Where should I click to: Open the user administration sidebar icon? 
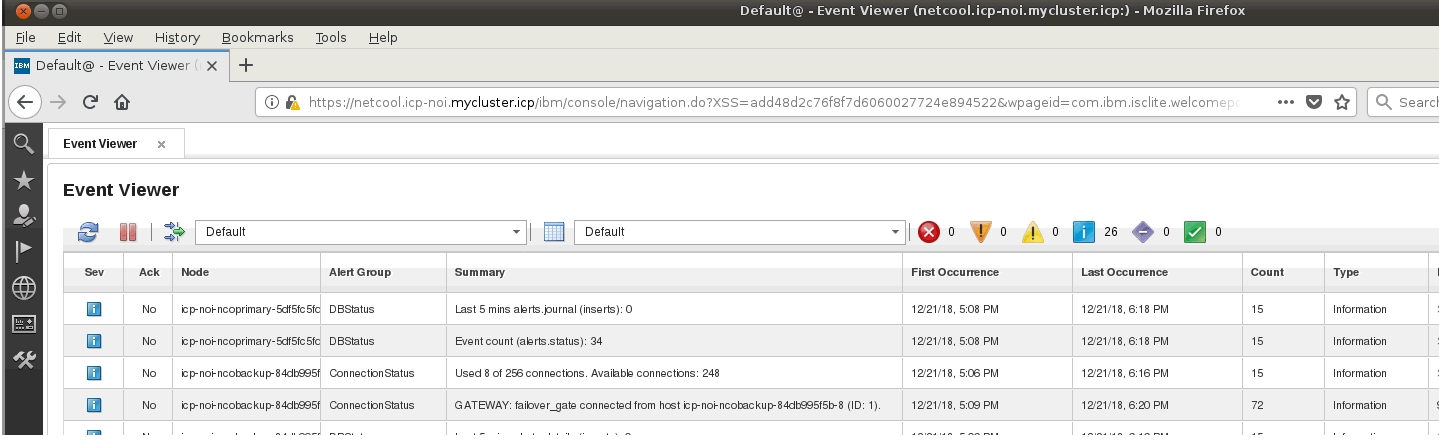coord(23,215)
